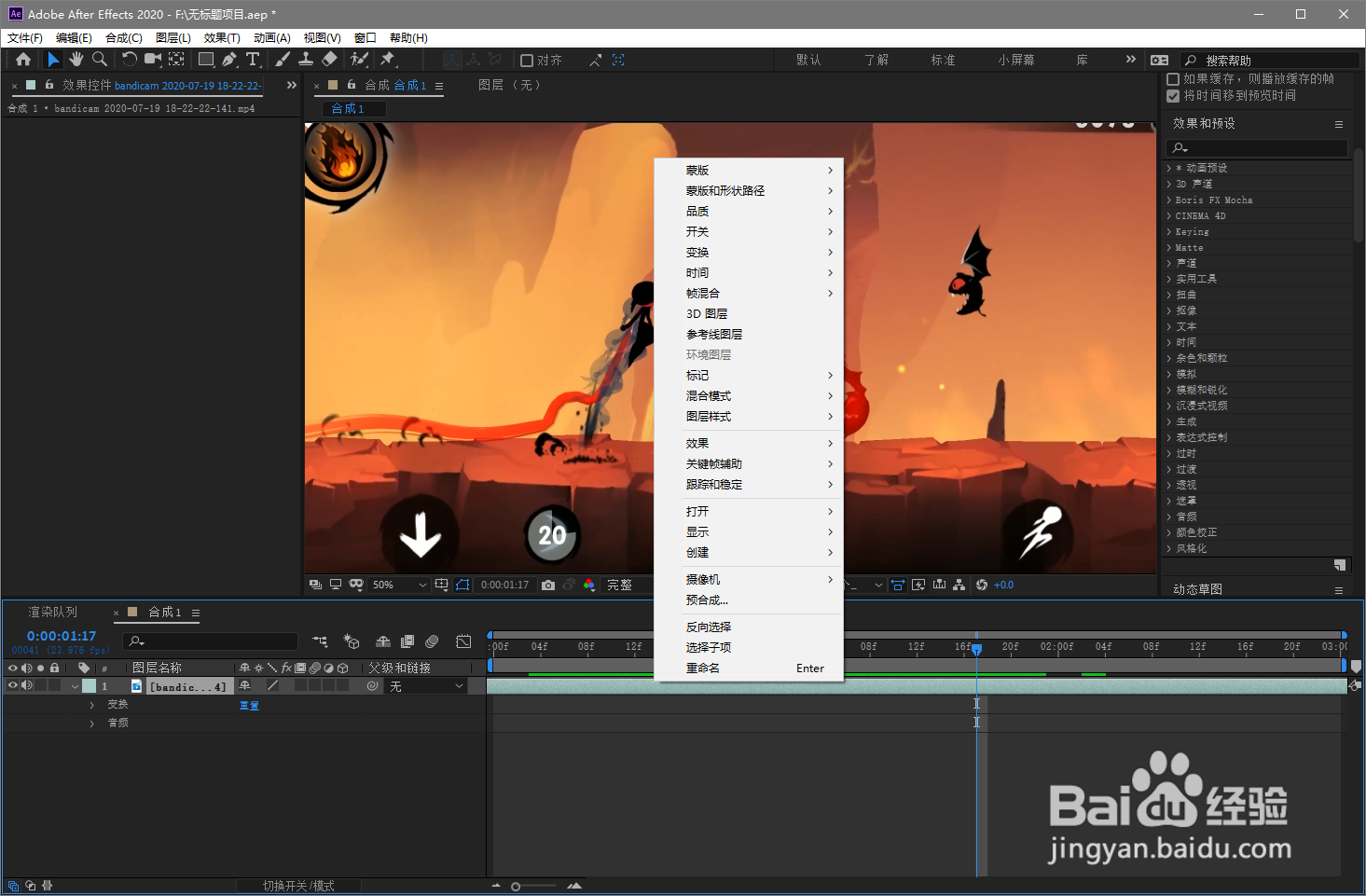The image size is (1366, 896).
Task: Open the 效果(T) menu in the menu bar
Action: coord(222,38)
